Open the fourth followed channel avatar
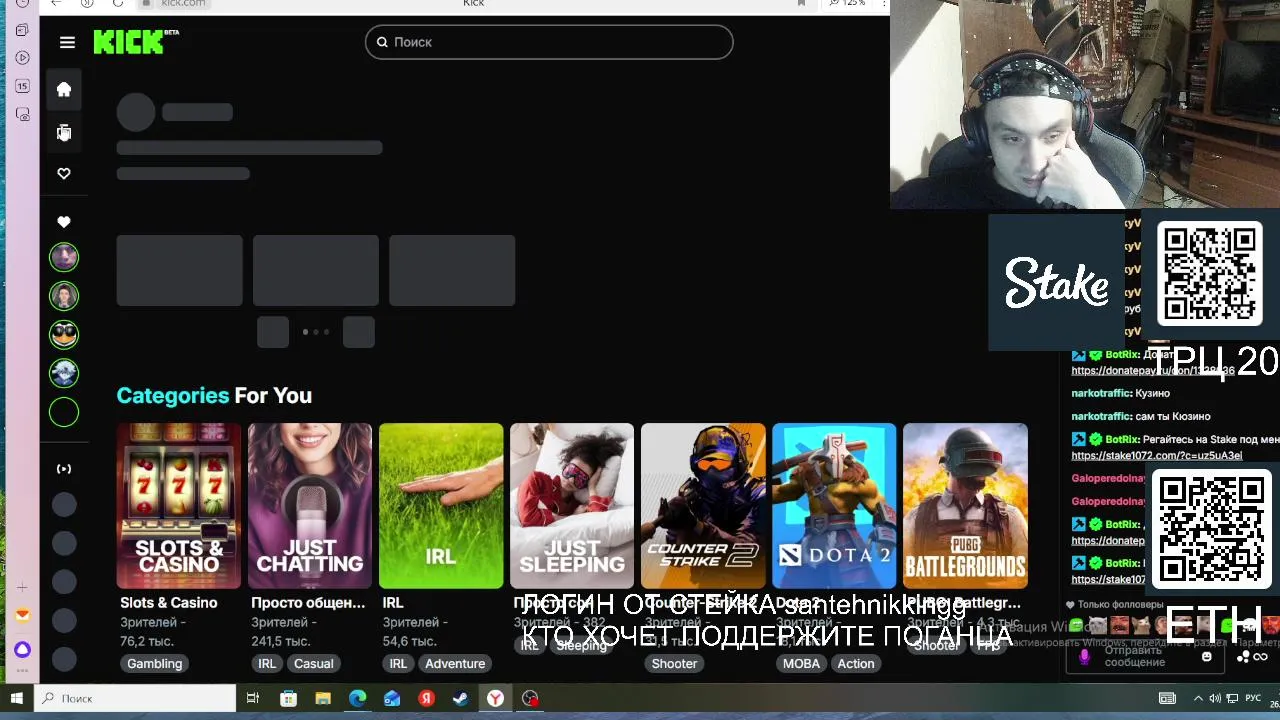 coord(64,373)
